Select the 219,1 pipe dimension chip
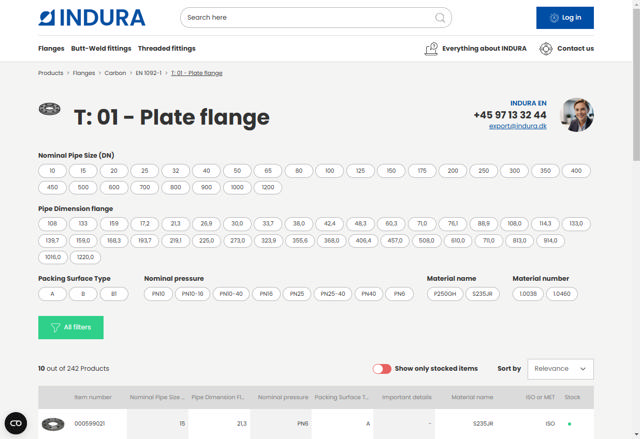 pos(176,241)
